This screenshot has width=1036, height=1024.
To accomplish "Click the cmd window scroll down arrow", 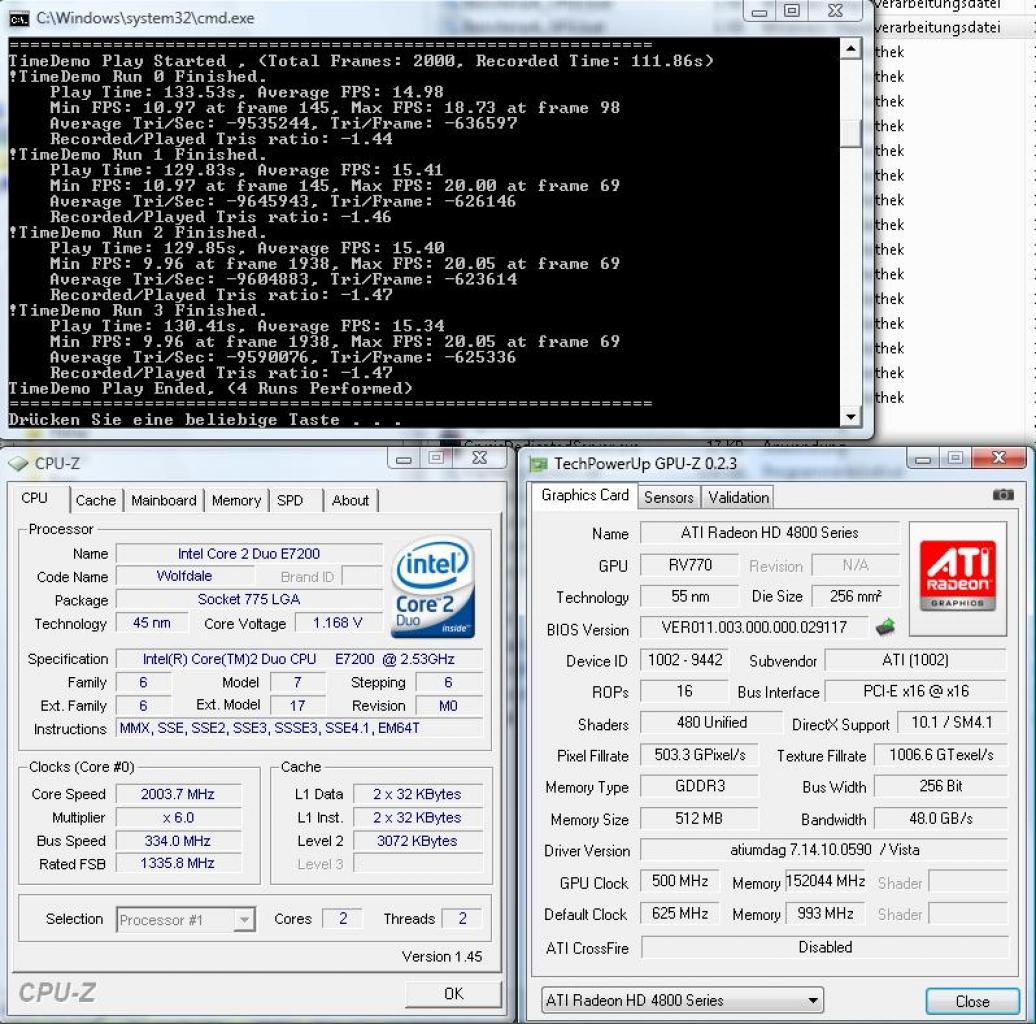I will pyautogui.click(x=850, y=416).
